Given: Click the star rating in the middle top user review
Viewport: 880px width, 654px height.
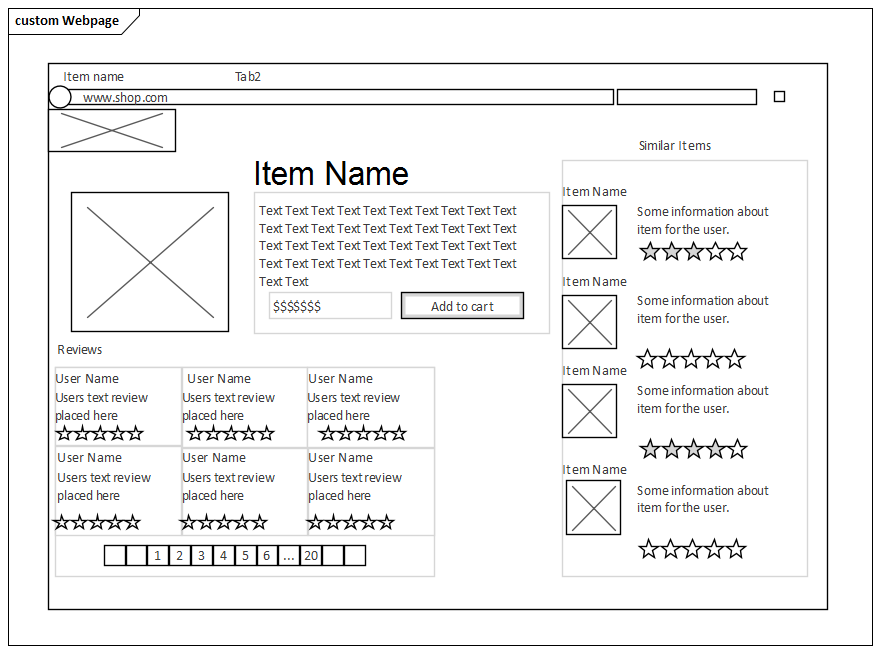Looking at the screenshot, I should pyautogui.click(x=228, y=433).
